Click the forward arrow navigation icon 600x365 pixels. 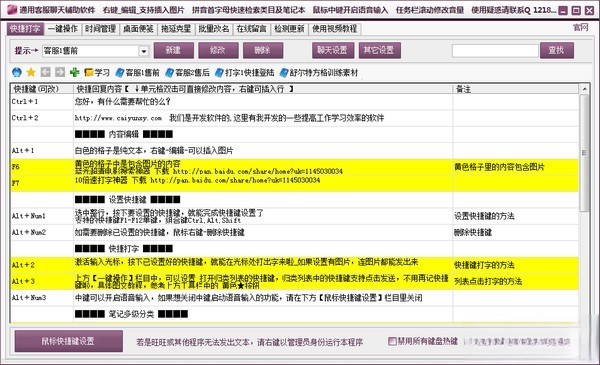tap(60, 72)
